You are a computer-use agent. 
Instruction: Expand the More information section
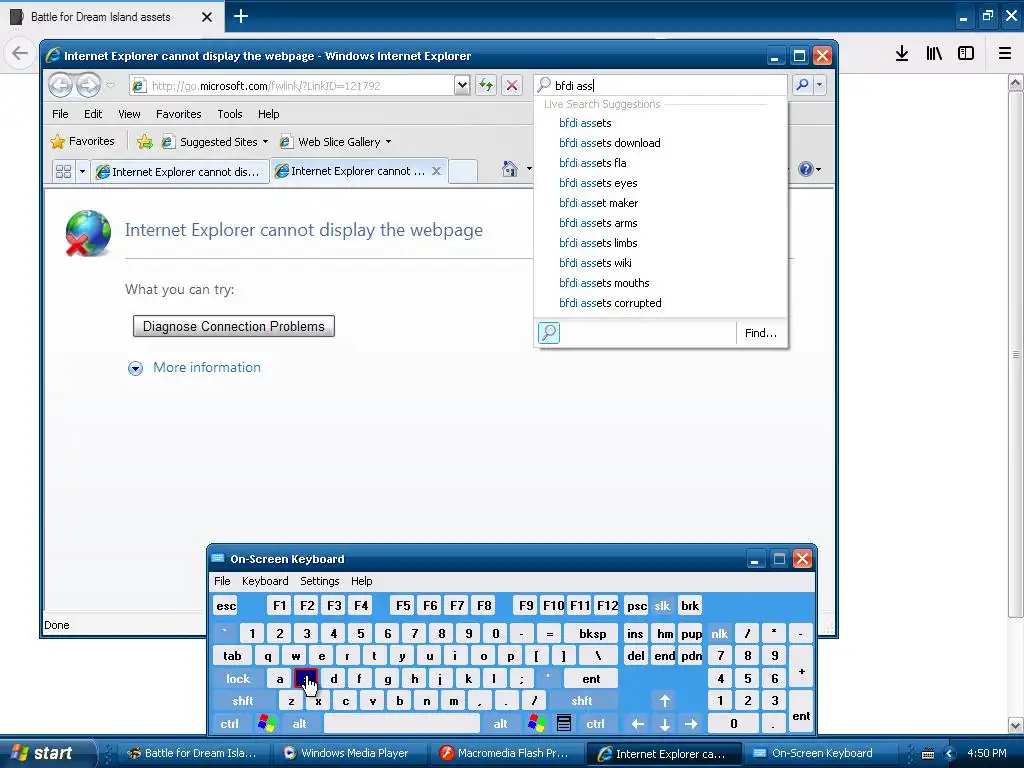(x=194, y=368)
